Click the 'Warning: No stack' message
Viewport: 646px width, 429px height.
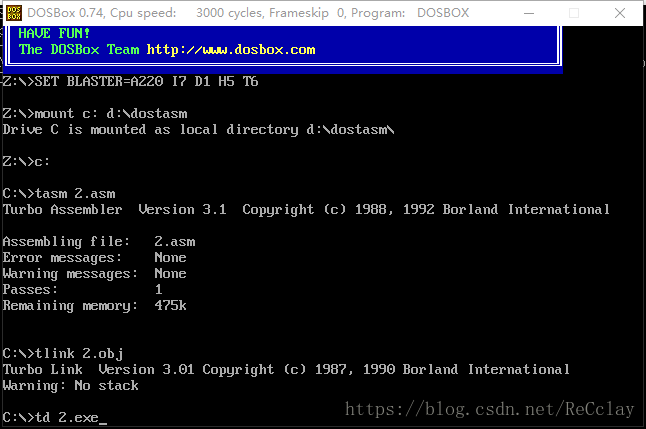pyautogui.click(x=70, y=386)
